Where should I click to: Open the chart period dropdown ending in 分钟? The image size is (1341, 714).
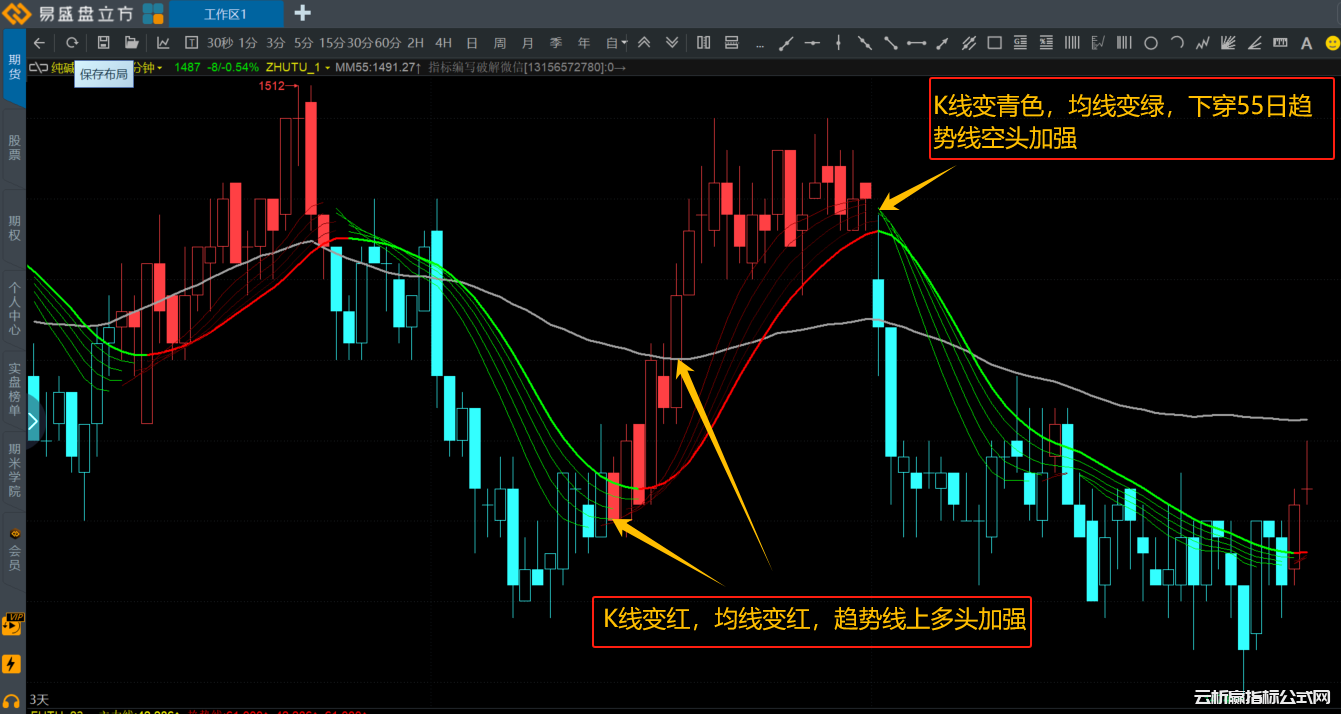tap(149, 67)
